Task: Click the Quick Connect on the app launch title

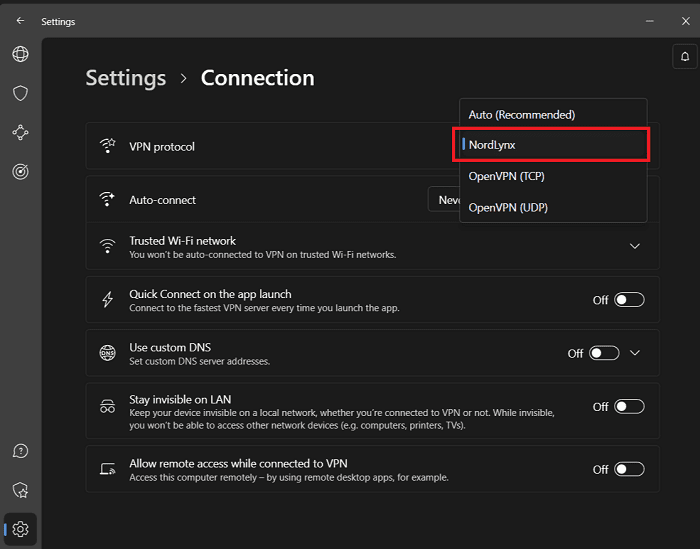Action: (x=210, y=294)
